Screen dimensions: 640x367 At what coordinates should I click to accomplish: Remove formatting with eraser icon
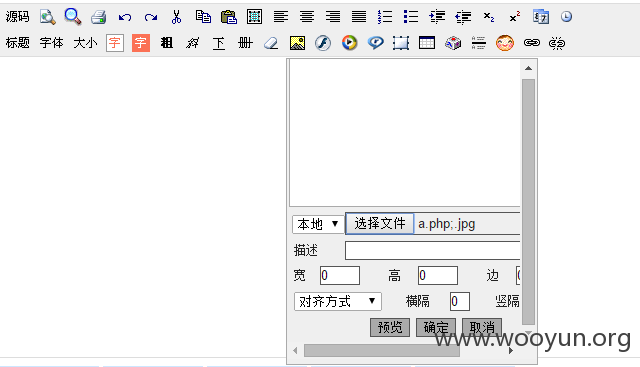pos(271,43)
